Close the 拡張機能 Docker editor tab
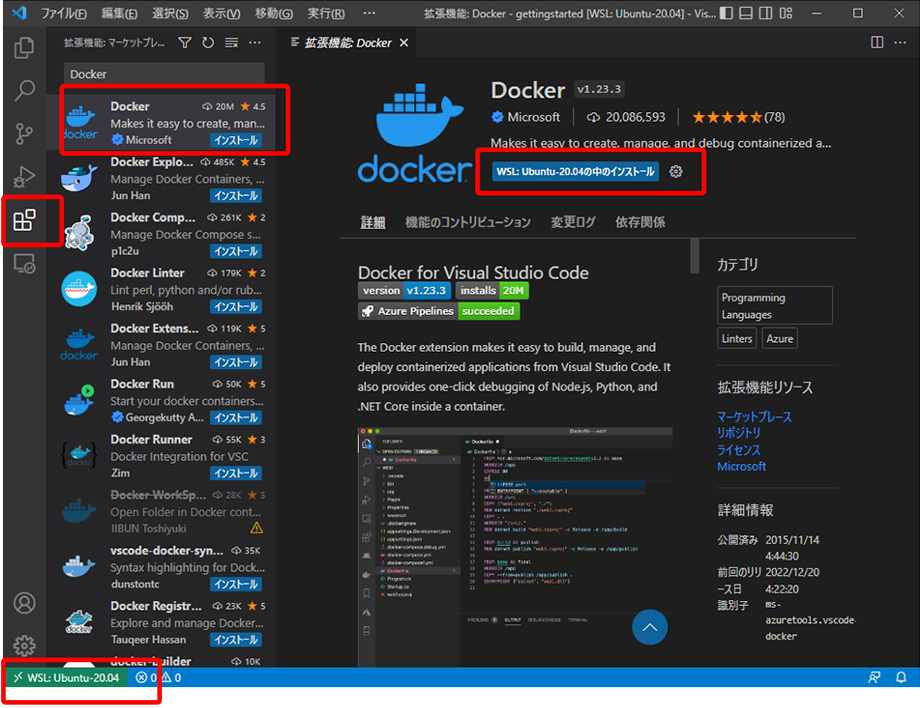This screenshot has height=708, width=920. (x=404, y=43)
